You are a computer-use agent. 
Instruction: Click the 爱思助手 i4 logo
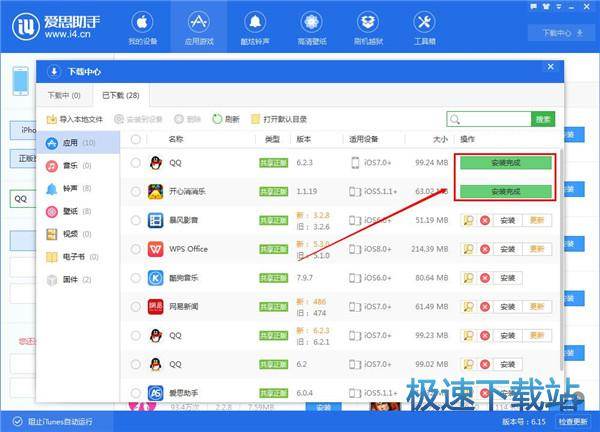[x=55, y=26]
